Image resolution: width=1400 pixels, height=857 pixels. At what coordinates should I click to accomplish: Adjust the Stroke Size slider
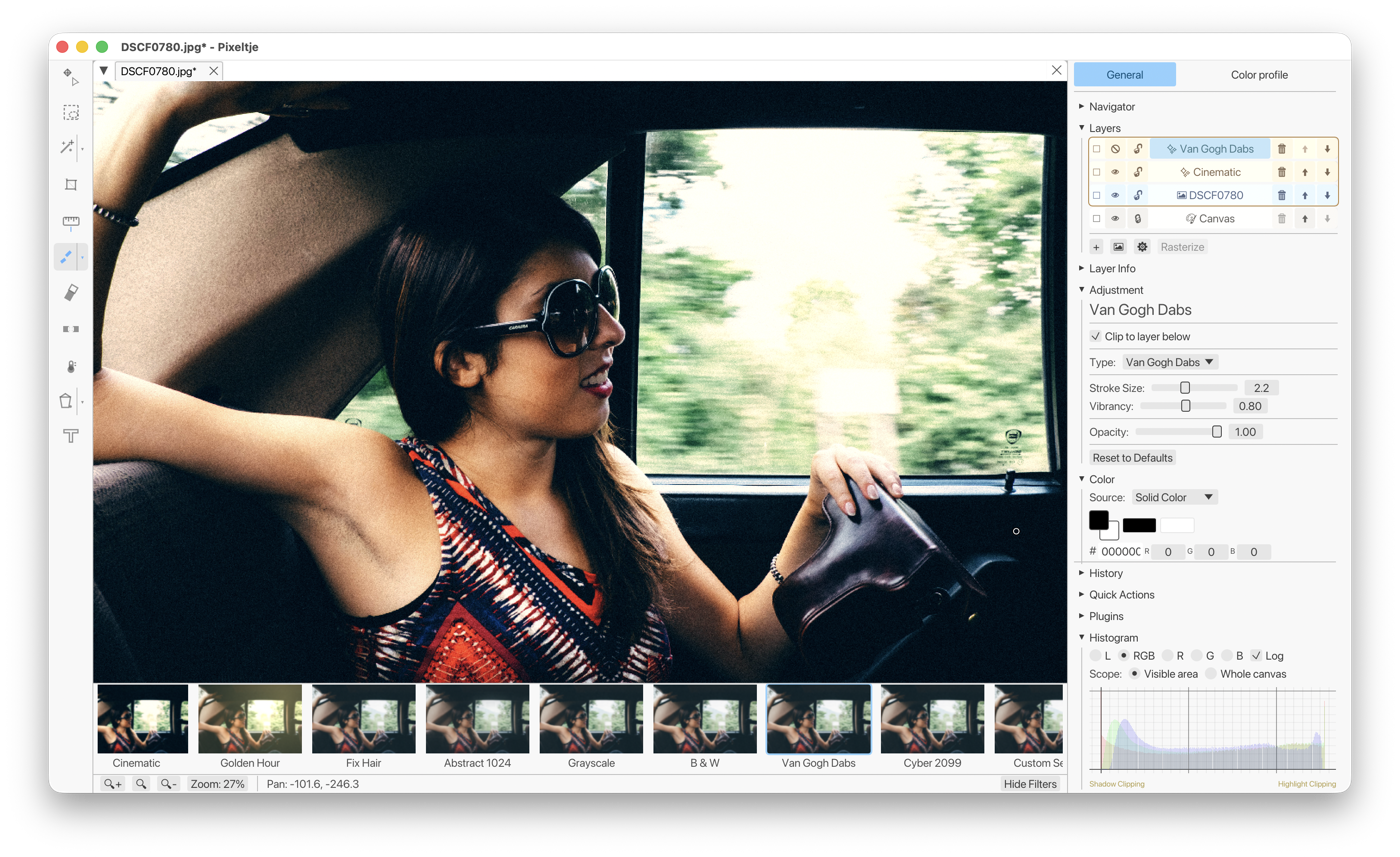(1194, 387)
